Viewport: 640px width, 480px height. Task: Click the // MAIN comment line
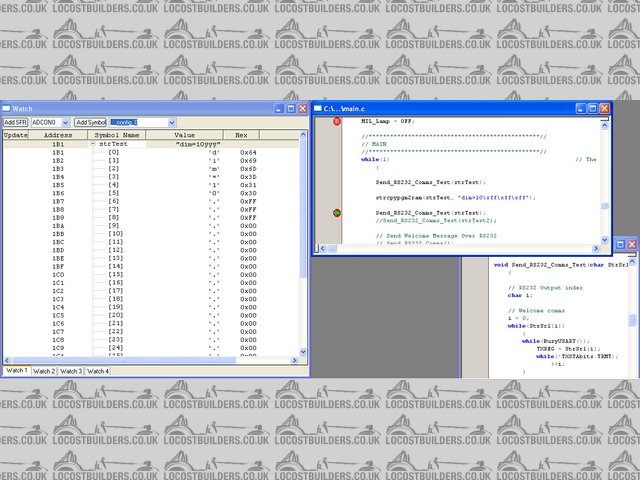[373, 144]
